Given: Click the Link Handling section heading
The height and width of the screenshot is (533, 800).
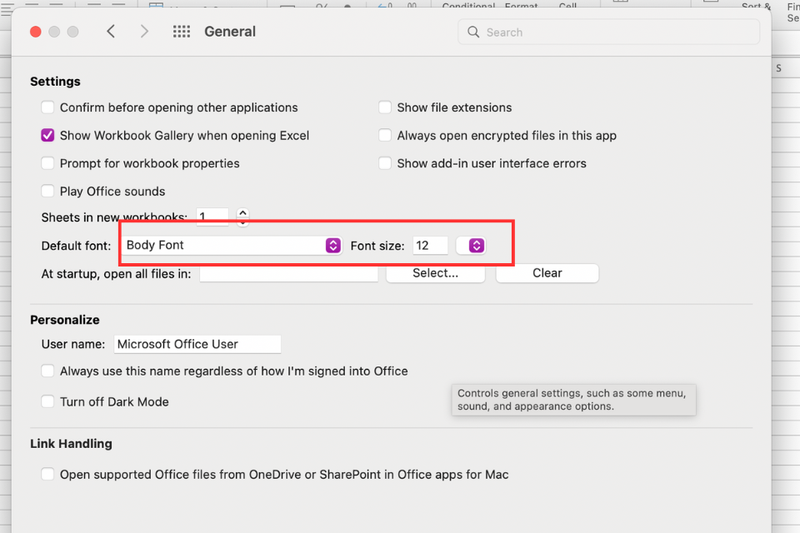Looking at the screenshot, I should [x=71, y=444].
